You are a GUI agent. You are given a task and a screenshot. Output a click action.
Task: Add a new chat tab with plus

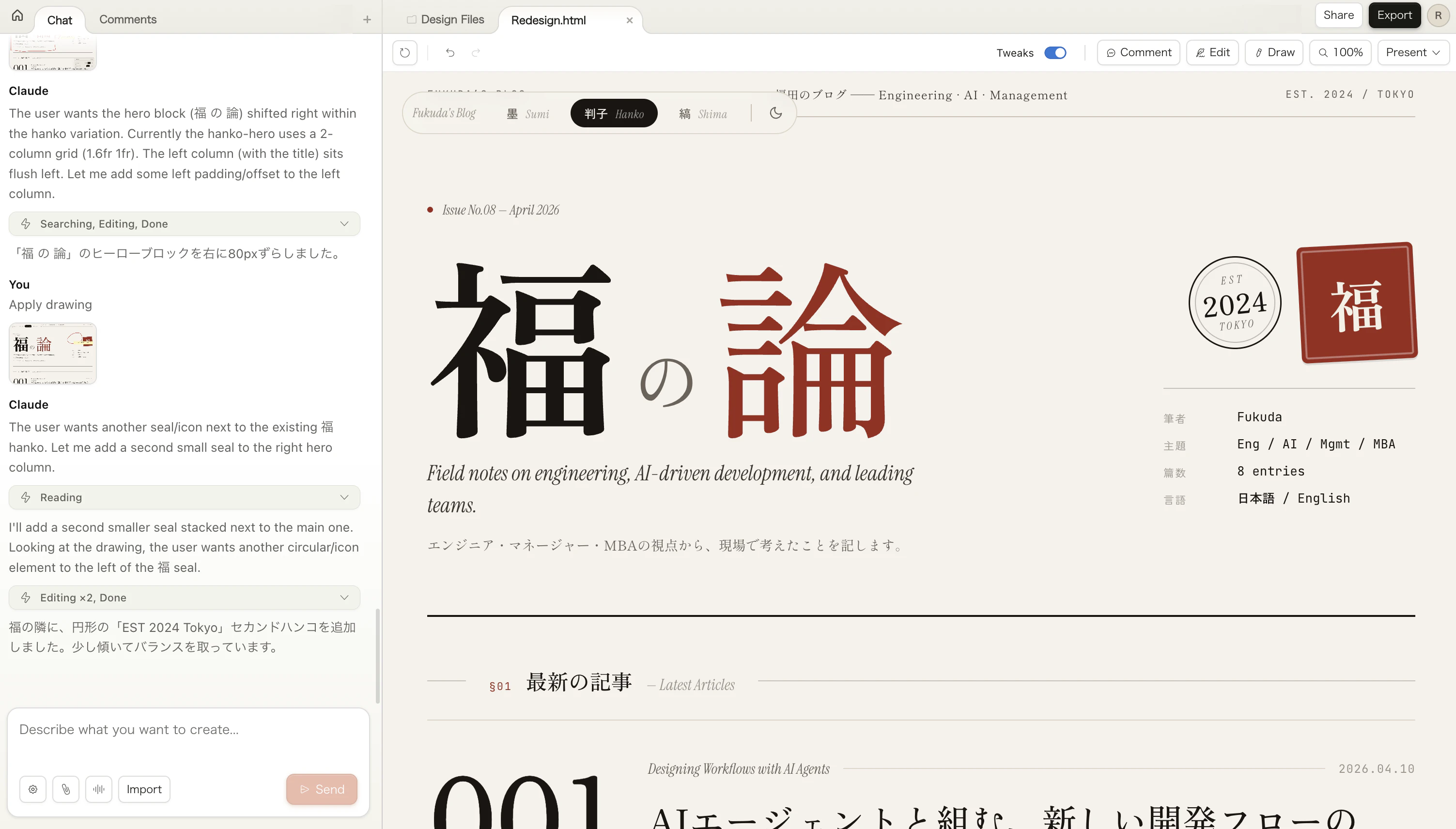tap(367, 20)
